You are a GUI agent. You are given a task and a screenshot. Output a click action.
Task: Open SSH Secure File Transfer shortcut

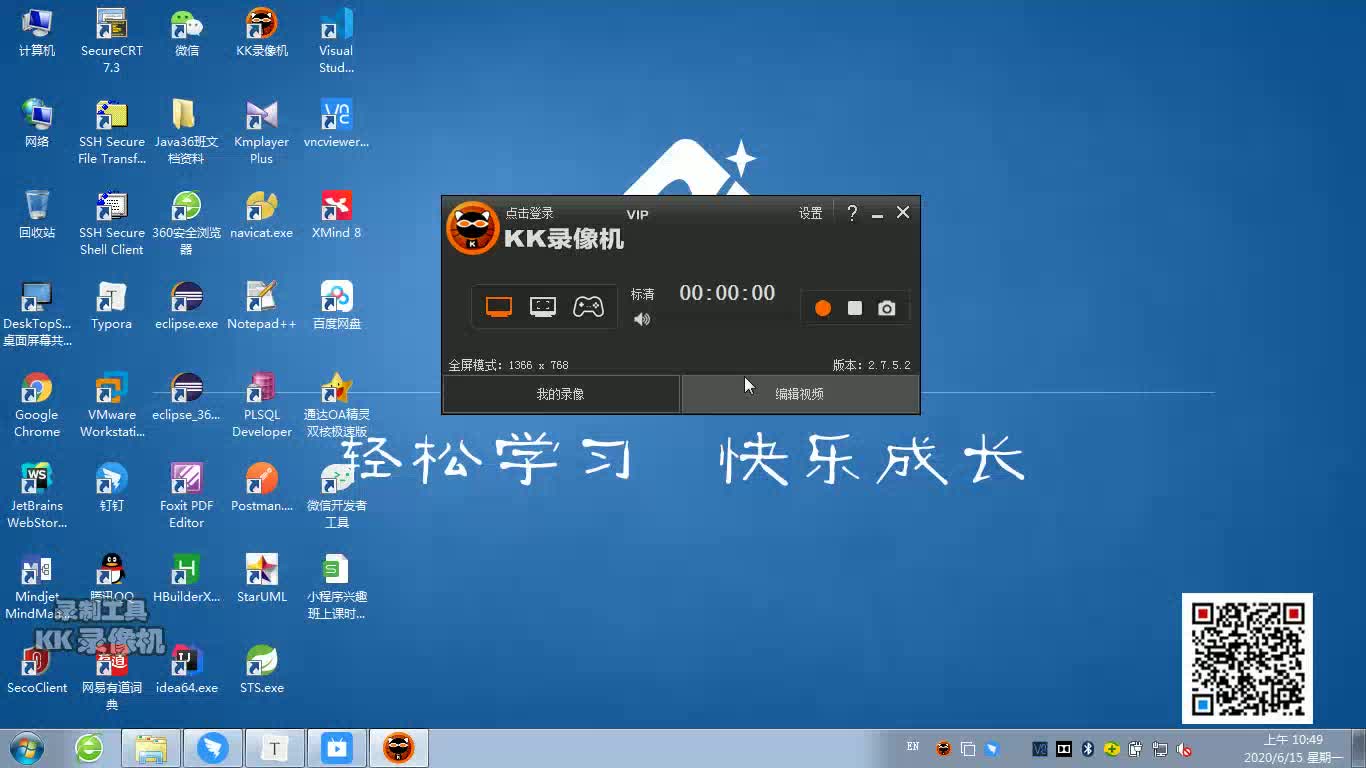pos(112,132)
